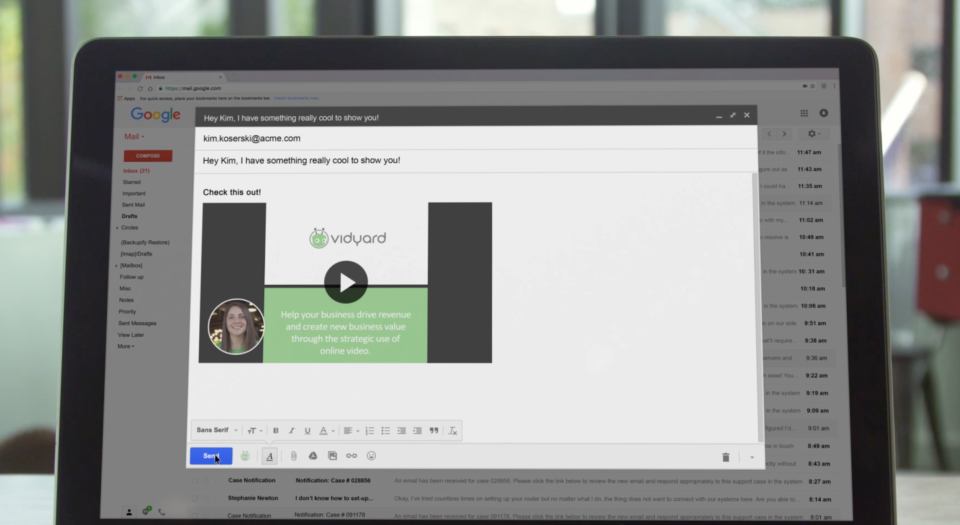Open the text color picker
The width and height of the screenshot is (960, 525).
[326, 431]
